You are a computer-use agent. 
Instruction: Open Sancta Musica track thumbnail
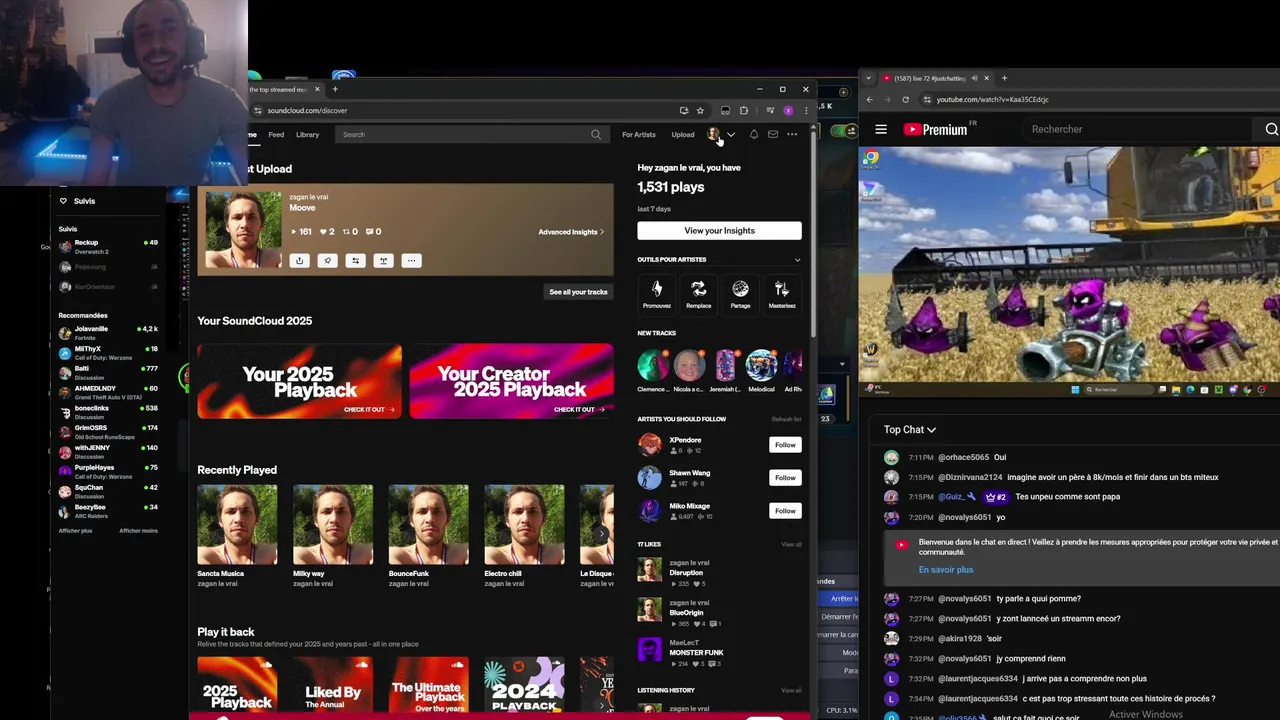click(x=237, y=525)
